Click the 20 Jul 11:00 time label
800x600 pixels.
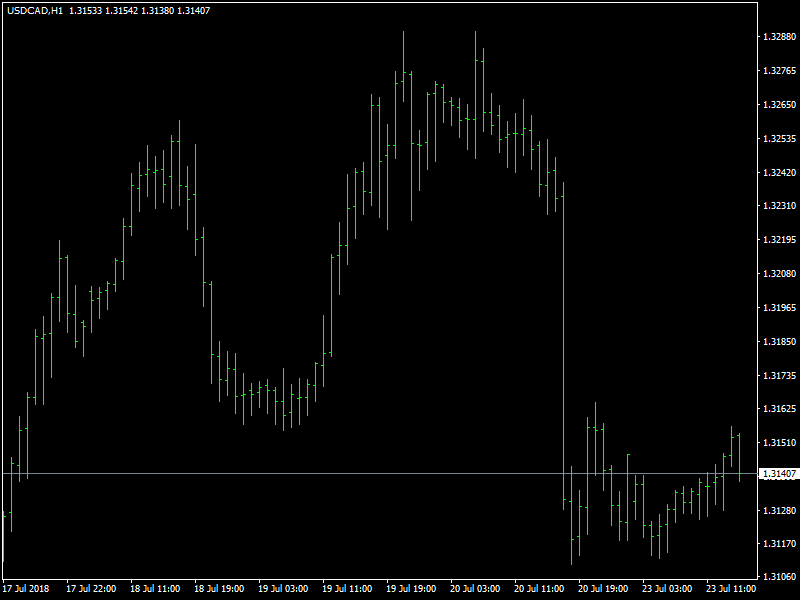point(539,589)
